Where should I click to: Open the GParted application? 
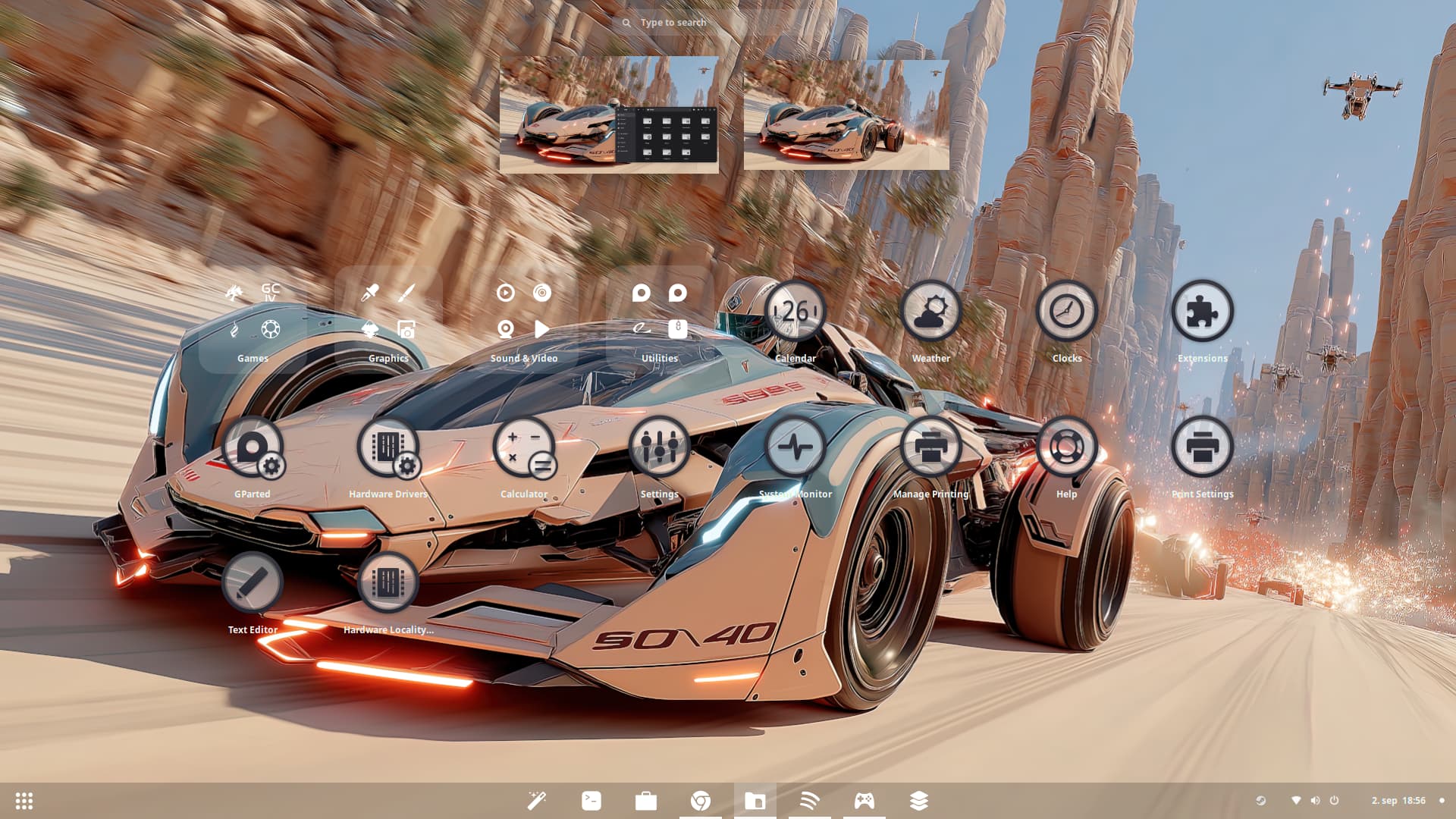(x=253, y=447)
